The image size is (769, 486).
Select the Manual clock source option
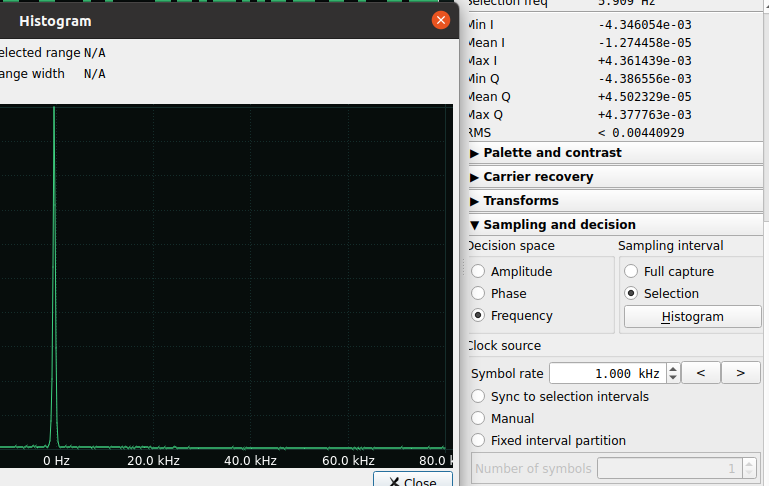pyautogui.click(x=479, y=419)
